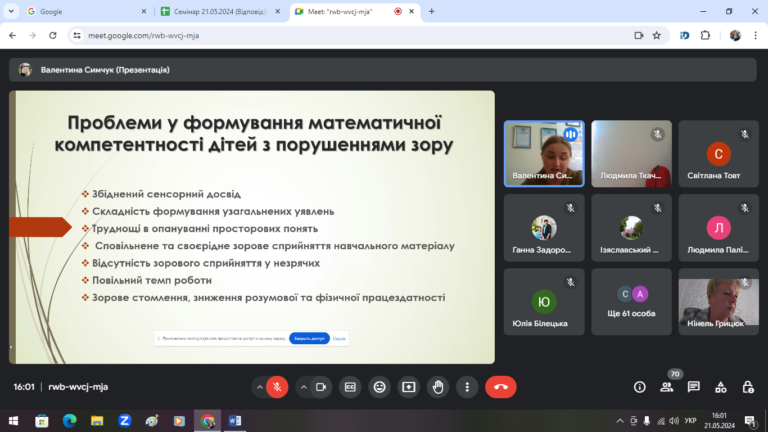Switch to the Семінар 21.05.2024 tab
The height and width of the screenshot is (432, 768).
tap(220, 11)
